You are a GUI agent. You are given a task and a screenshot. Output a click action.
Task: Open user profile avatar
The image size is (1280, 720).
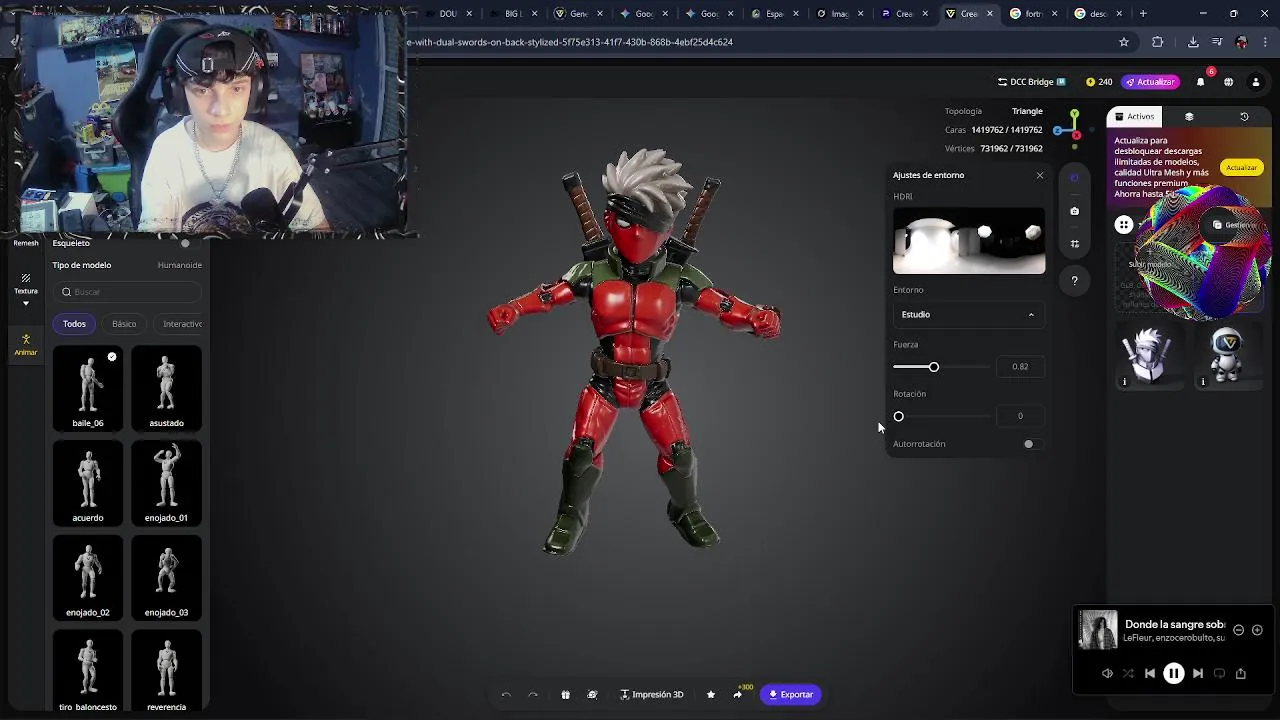pyautogui.click(x=1256, y=82)
